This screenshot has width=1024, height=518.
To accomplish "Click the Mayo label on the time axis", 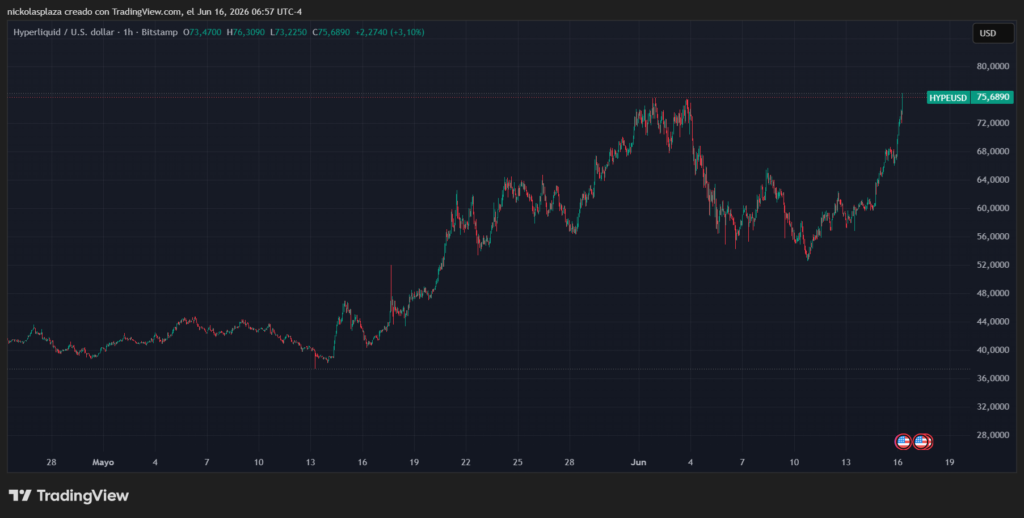I will [x=103, y=462].
